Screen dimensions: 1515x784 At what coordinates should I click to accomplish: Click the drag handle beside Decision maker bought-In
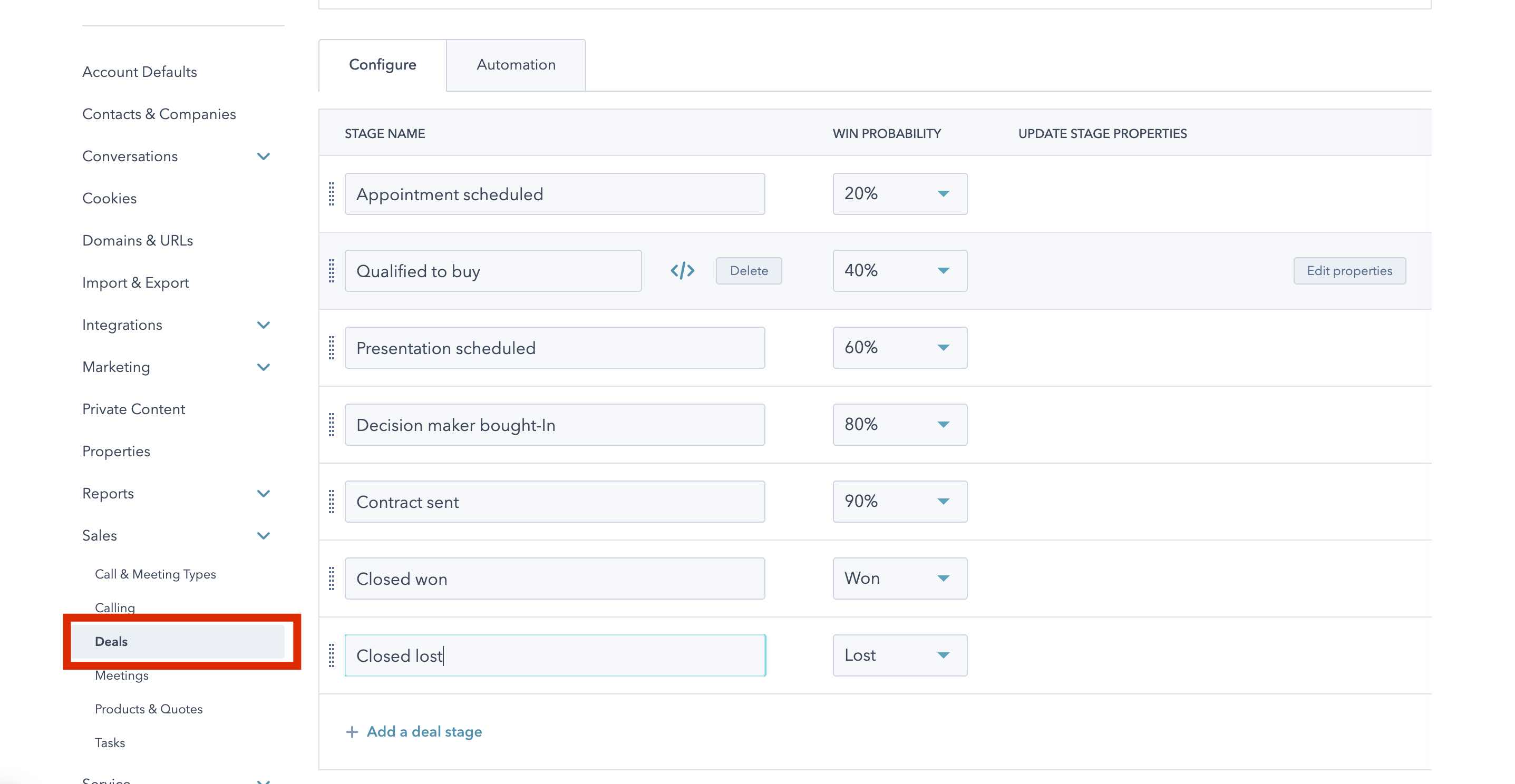coord(331,424)
